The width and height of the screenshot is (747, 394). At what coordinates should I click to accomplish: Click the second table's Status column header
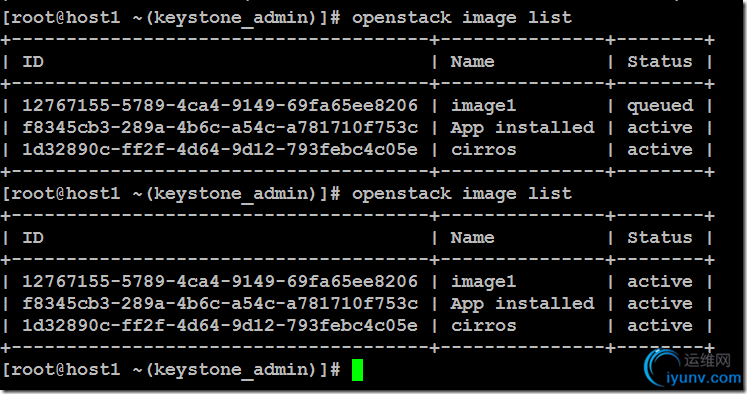[x=659, y=237]
